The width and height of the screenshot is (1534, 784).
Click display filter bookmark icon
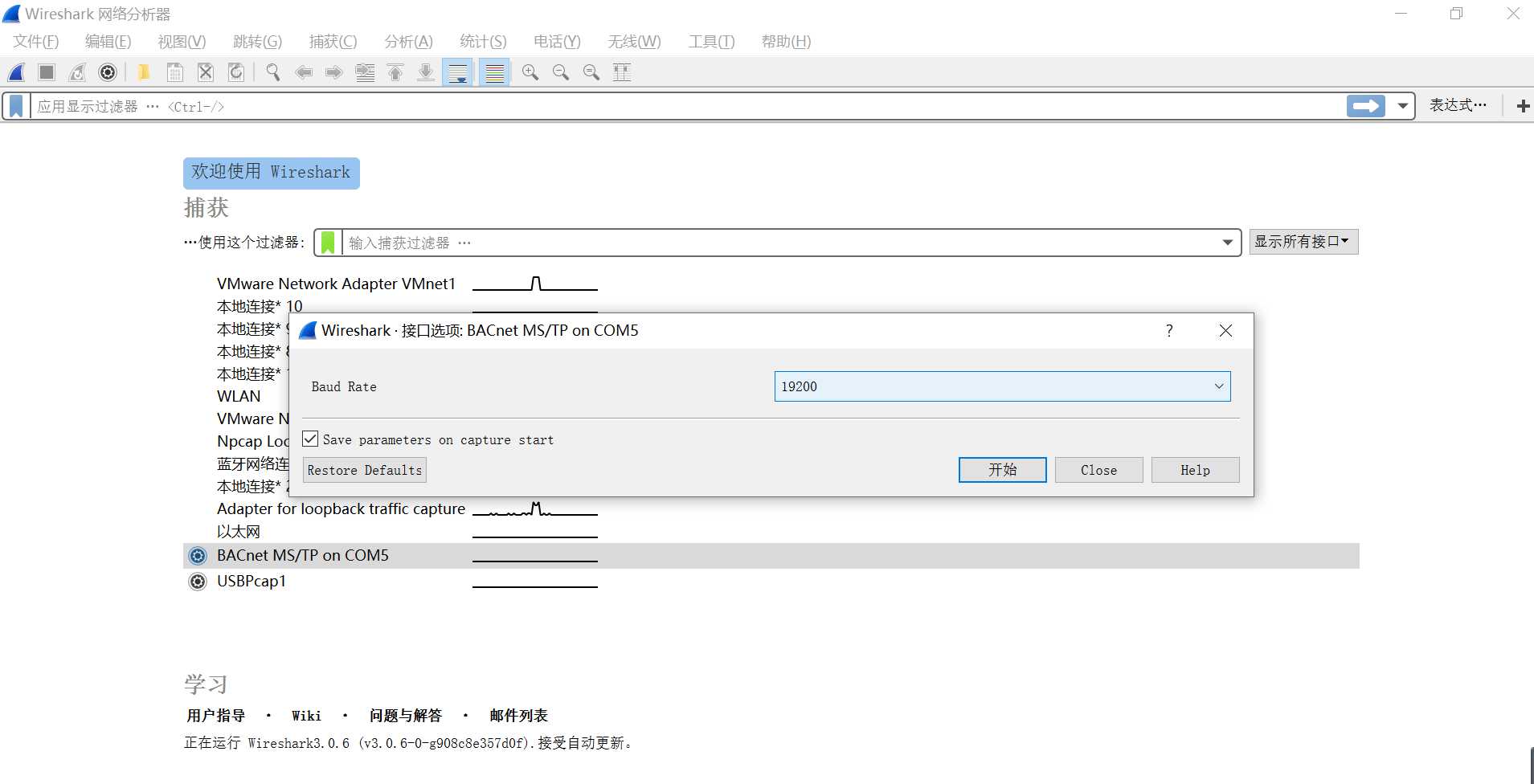[x=16, y=106]
